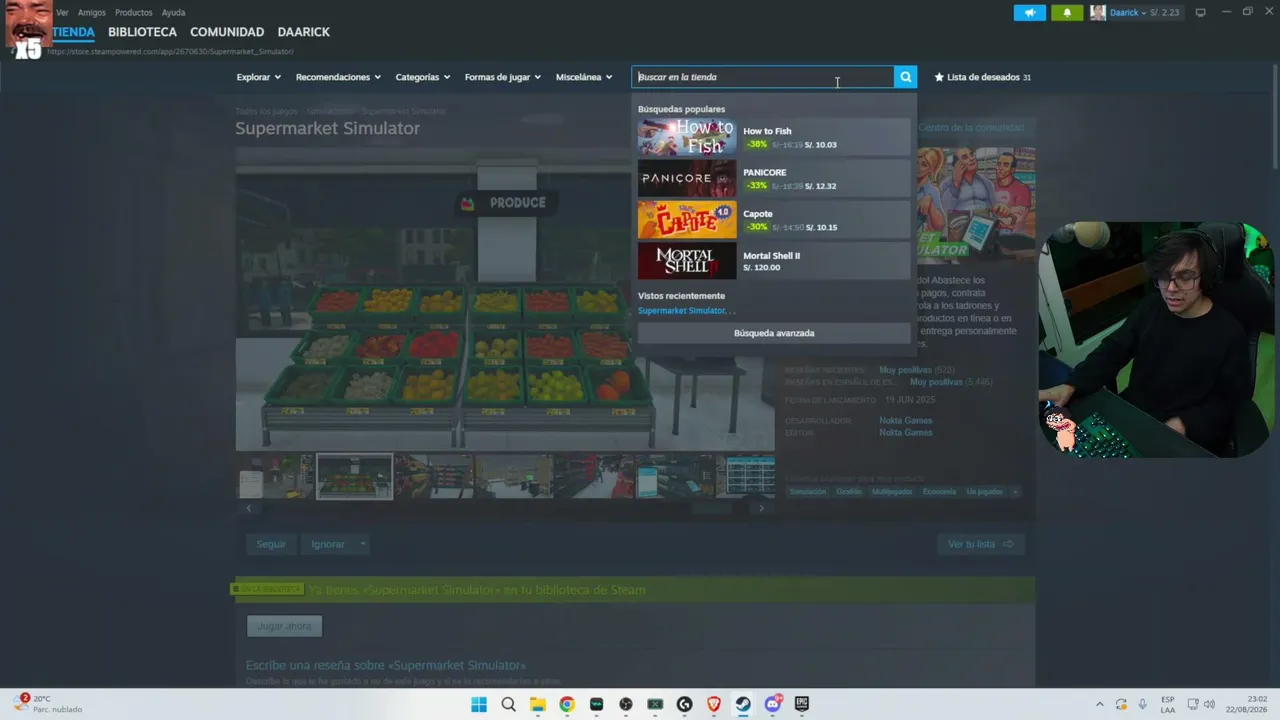Screen dimensions: 1280x720
Task: Click How to Fish price S/. 10.03
Action: pyautogui.click(x=821, y=145)
